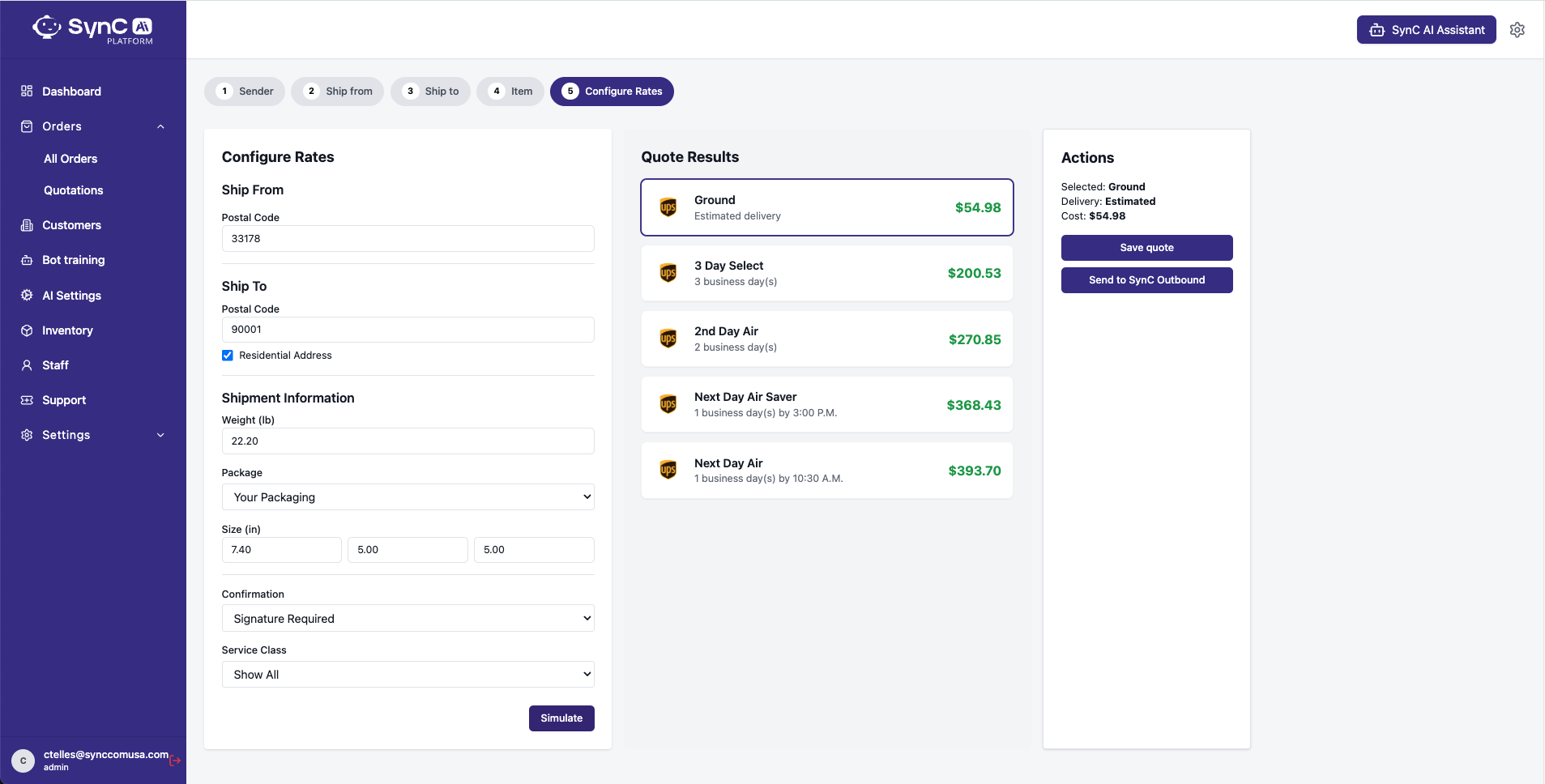Screen dimensions: 1545x784
Task: Select the 2nd Day Air quote
Action: point(826,339)
